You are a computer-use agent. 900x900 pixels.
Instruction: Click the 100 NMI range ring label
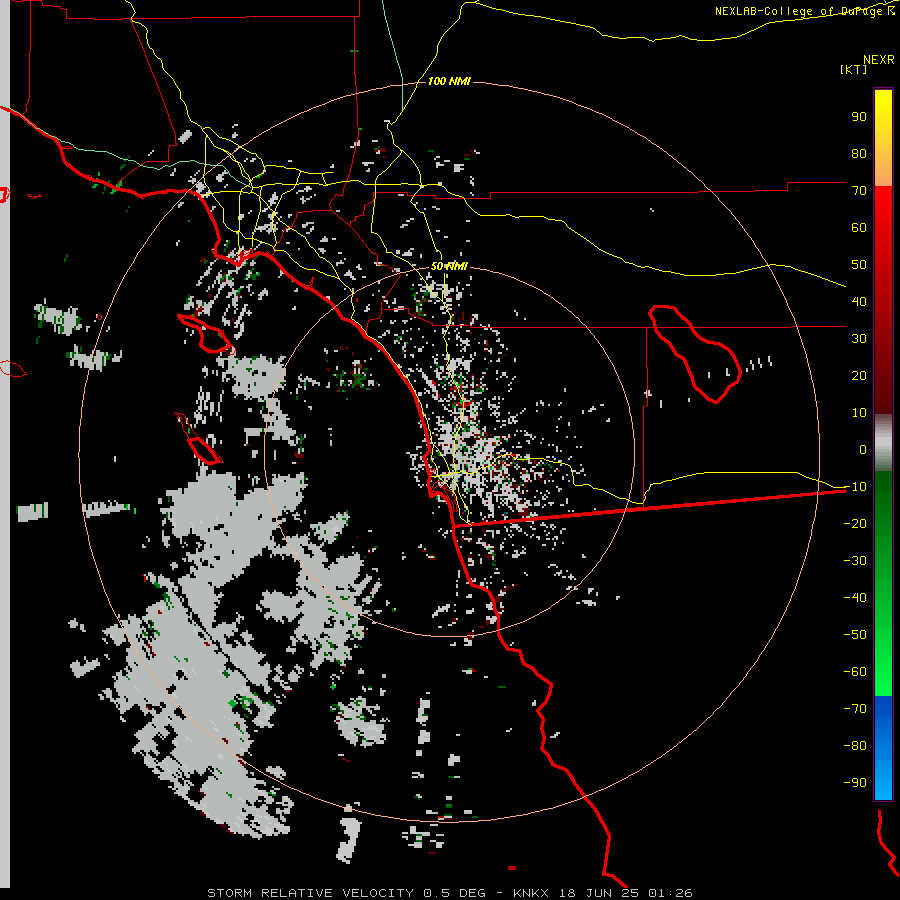(x=449, y=82)
